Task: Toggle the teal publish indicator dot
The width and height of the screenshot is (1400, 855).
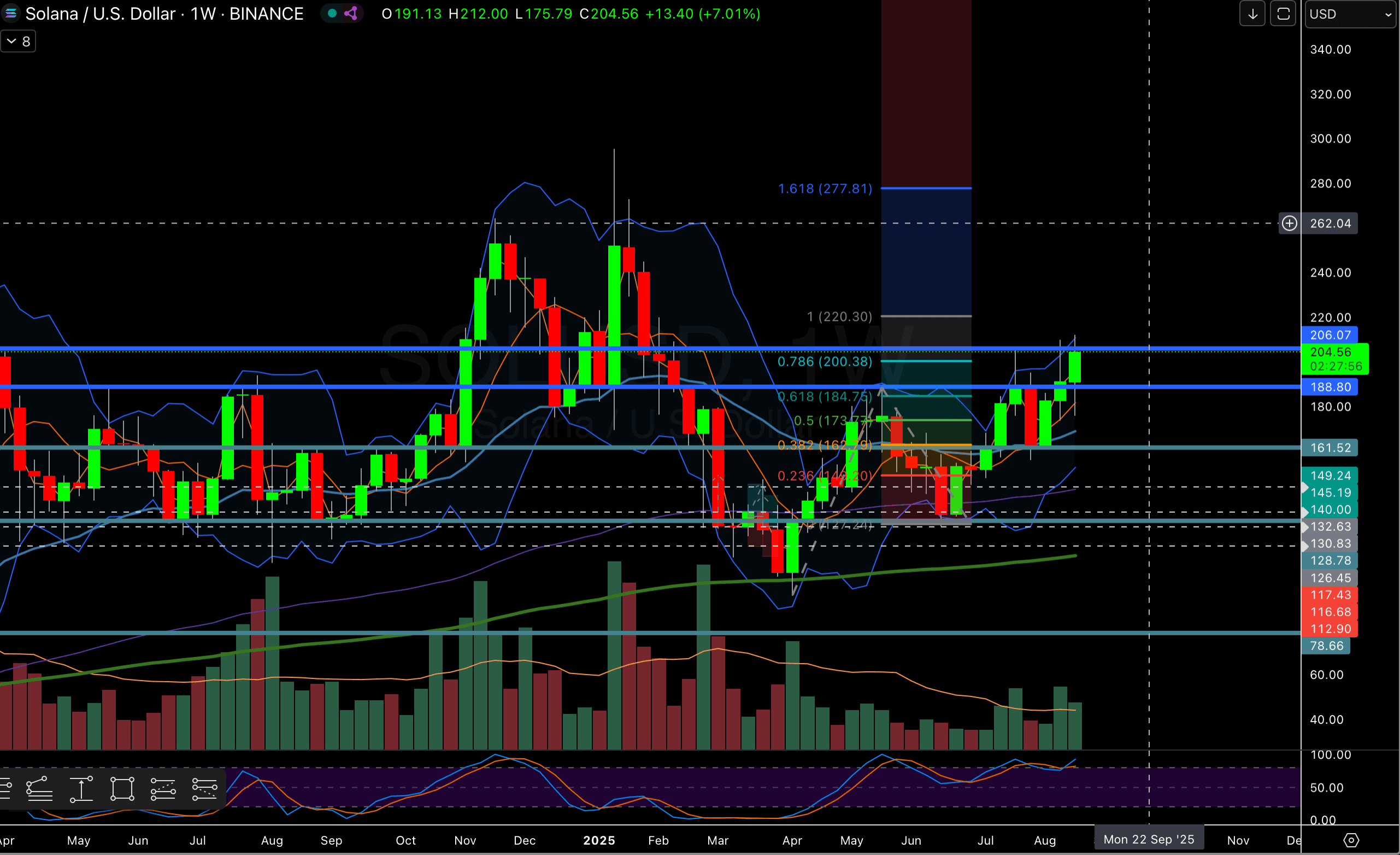Action: (332, 14)
